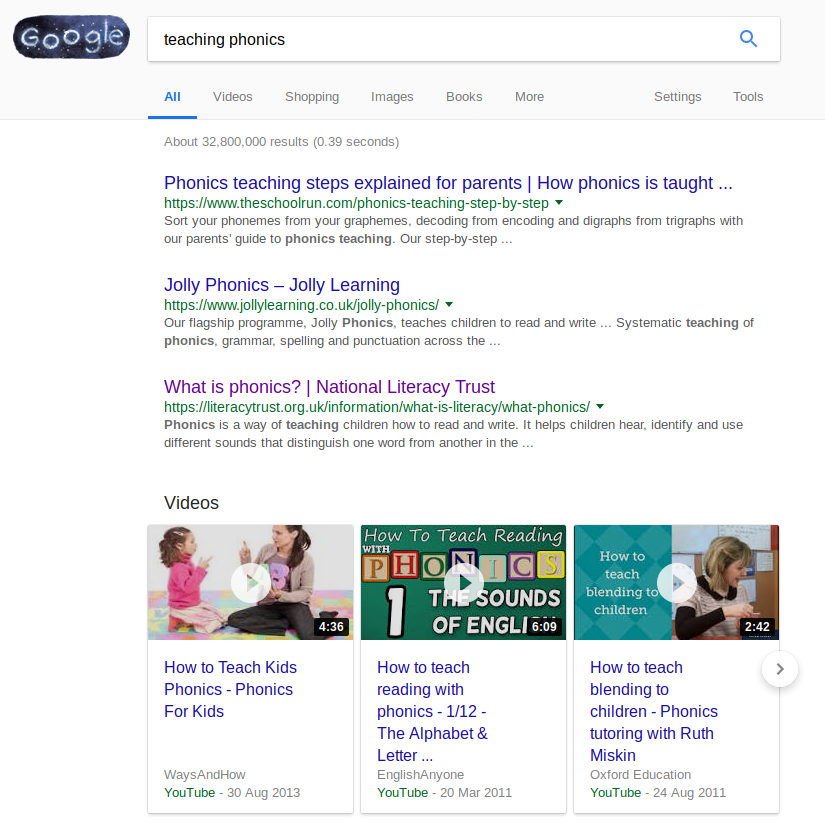Play the 'How to Teach Kids Phonics' video
Viewport: 825px width, 840px height.
(x=250, y=583)
